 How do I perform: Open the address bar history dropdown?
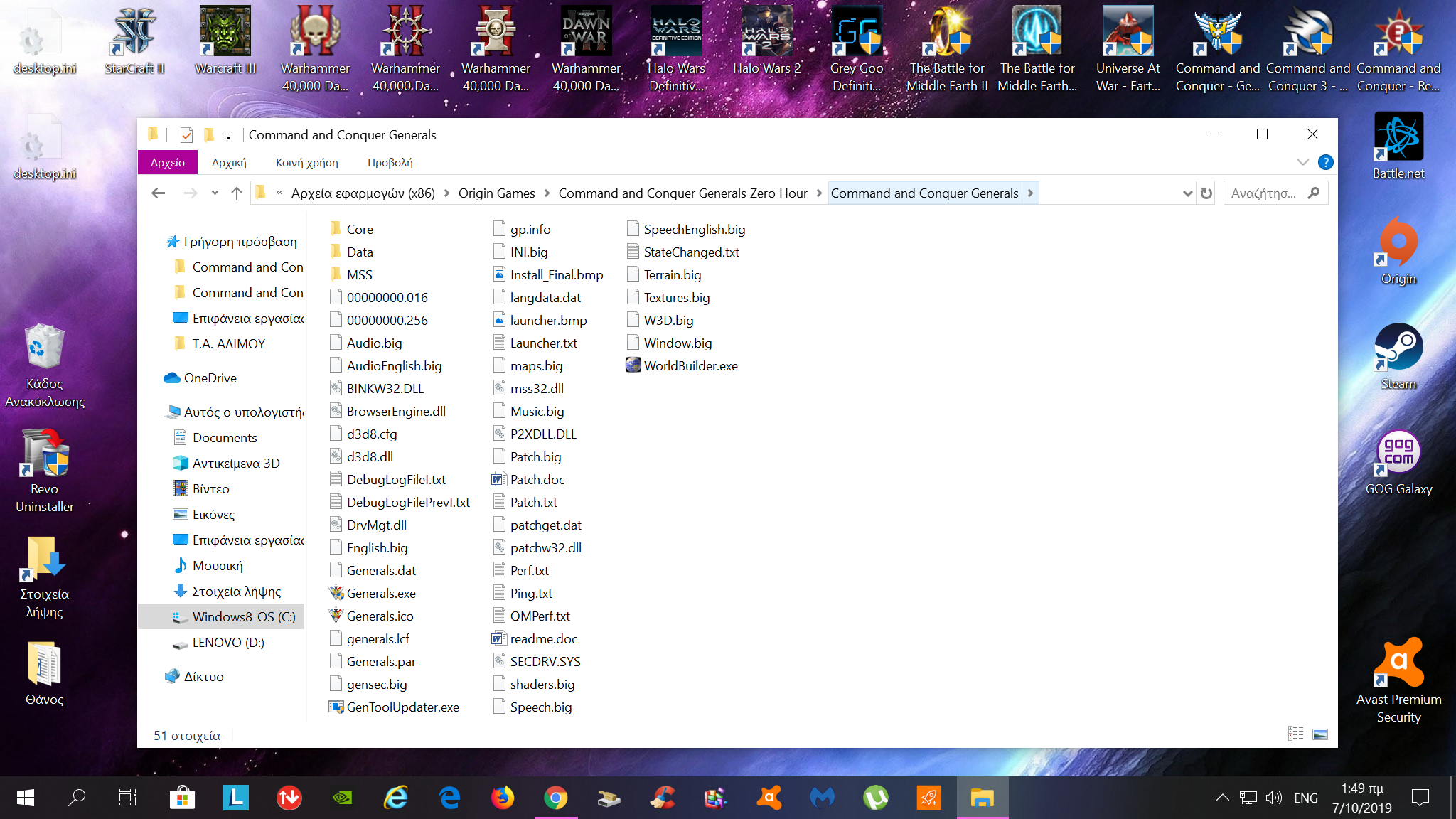(x=1187, y=193)
